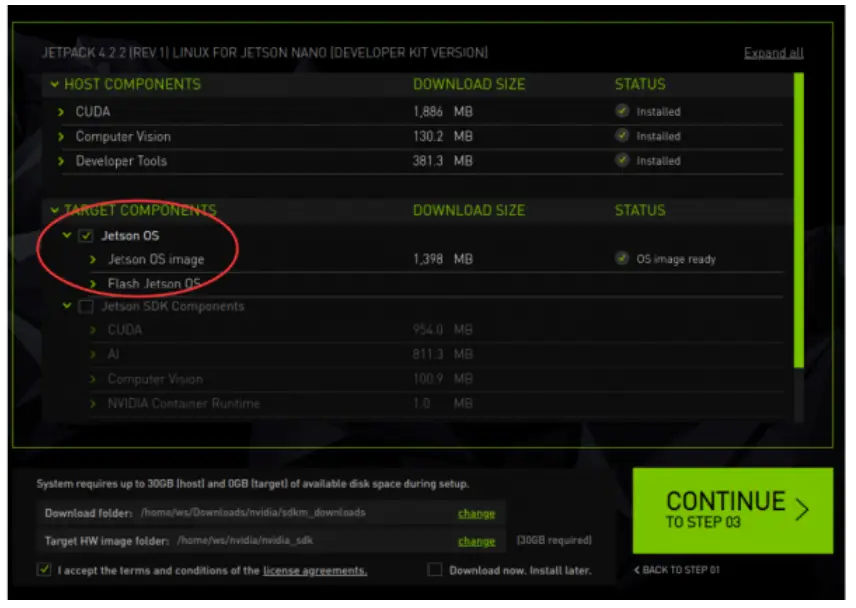Click the Developer Tools Installed status icon

pyautogui.click(x=622, y=160)
